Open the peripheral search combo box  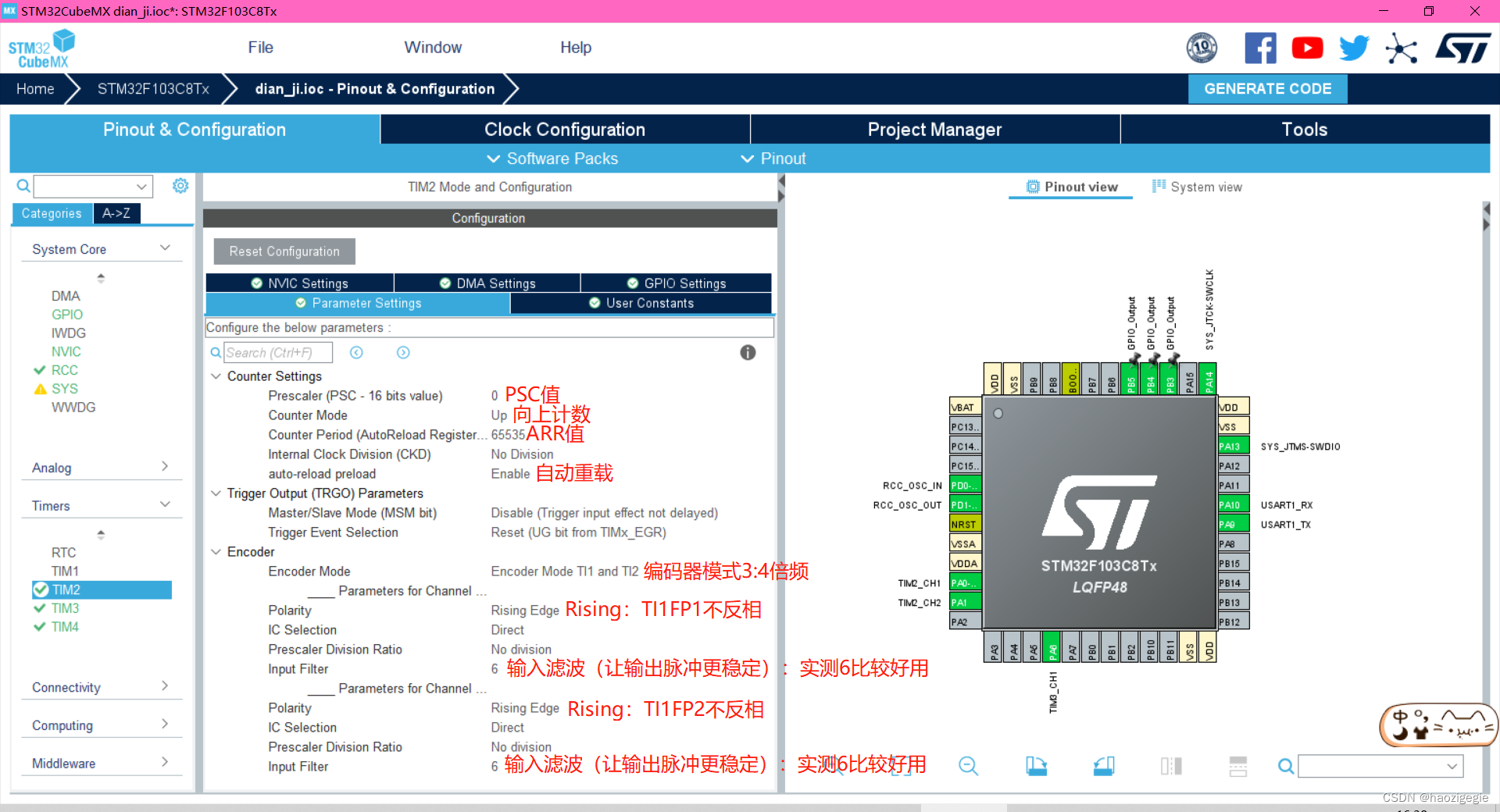[x=93, y=186]
